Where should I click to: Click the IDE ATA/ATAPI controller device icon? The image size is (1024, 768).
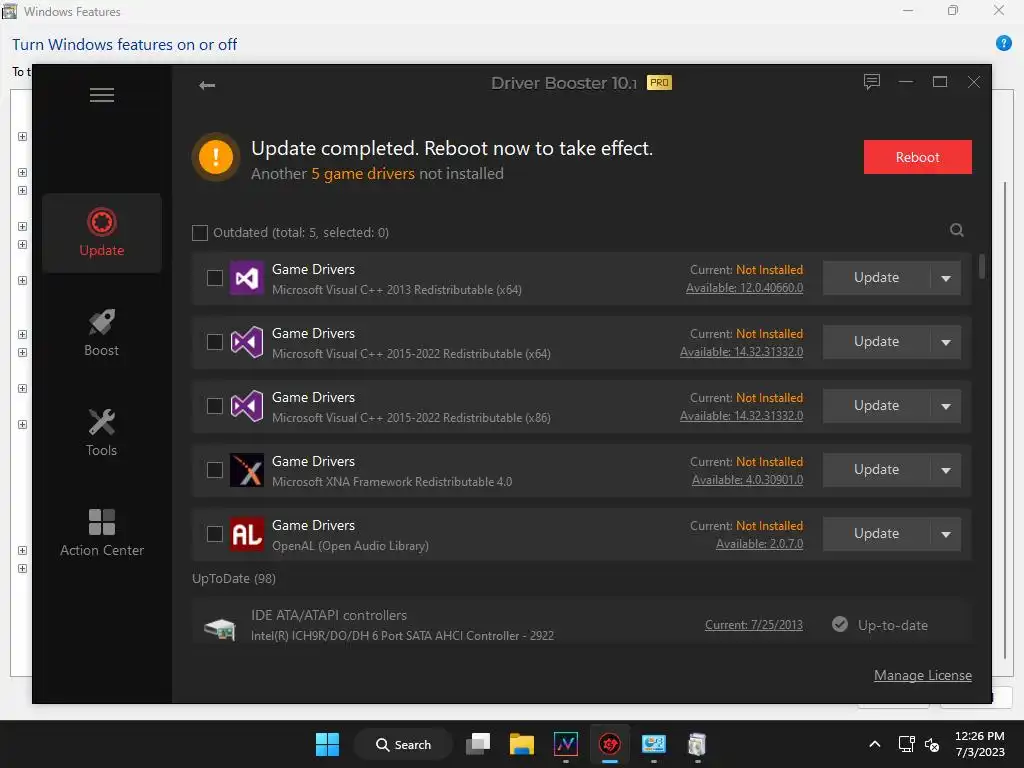[220, 628]
